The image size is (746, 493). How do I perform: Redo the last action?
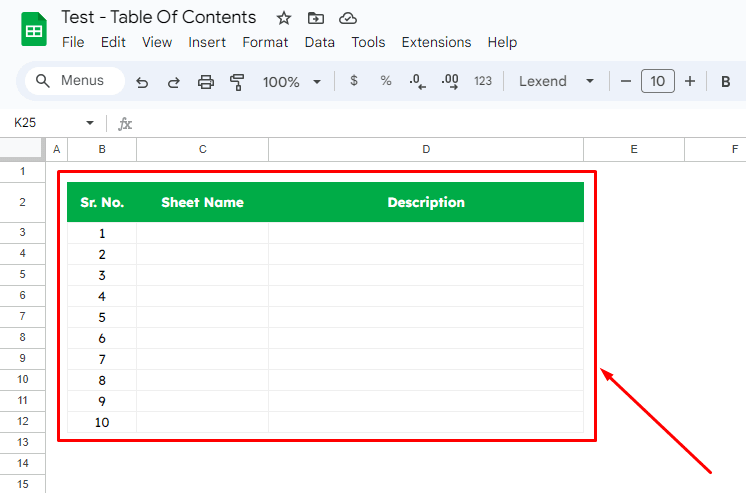(173, 82)
